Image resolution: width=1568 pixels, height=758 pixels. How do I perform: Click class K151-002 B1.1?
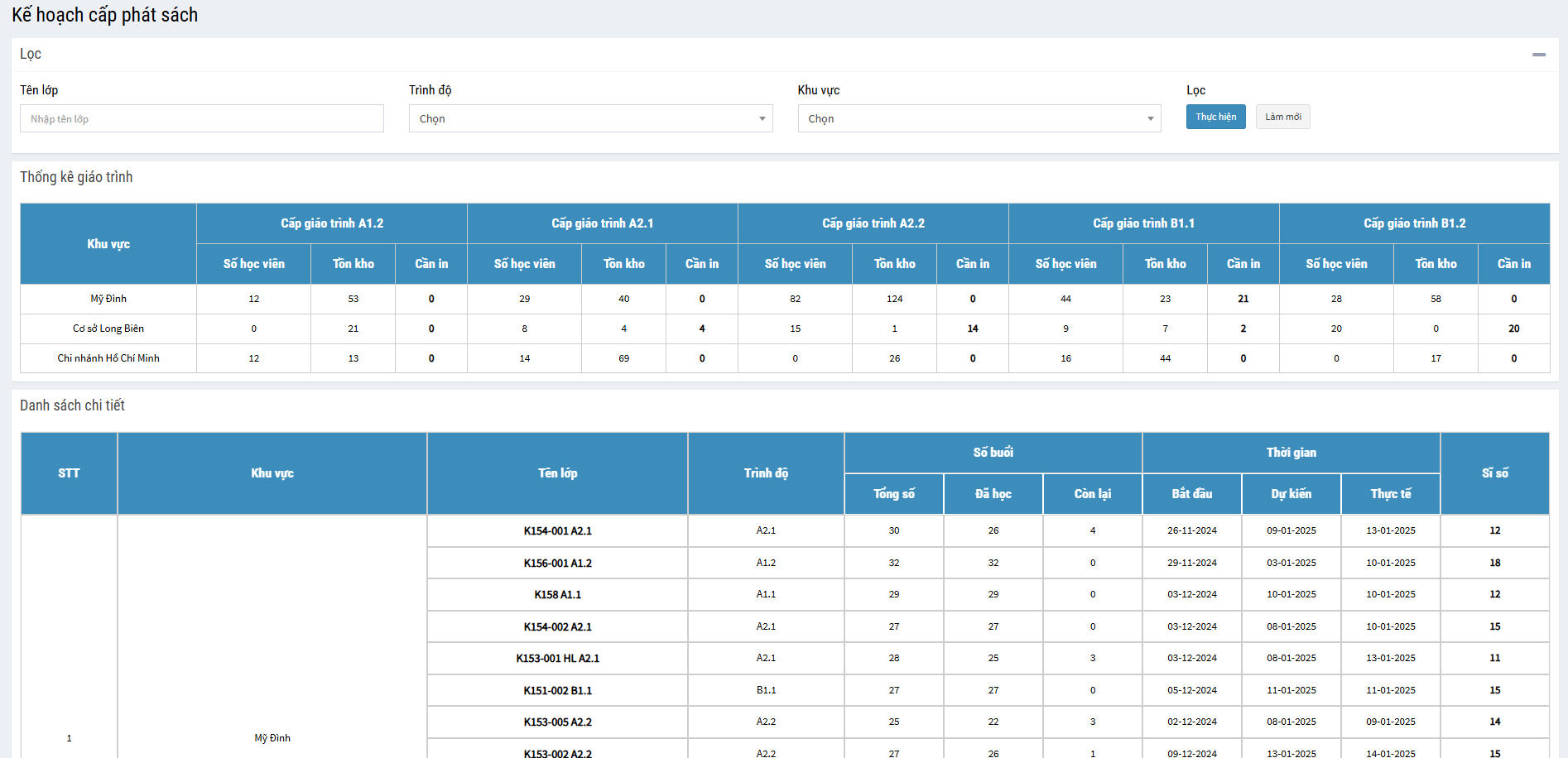click(557, 690)
